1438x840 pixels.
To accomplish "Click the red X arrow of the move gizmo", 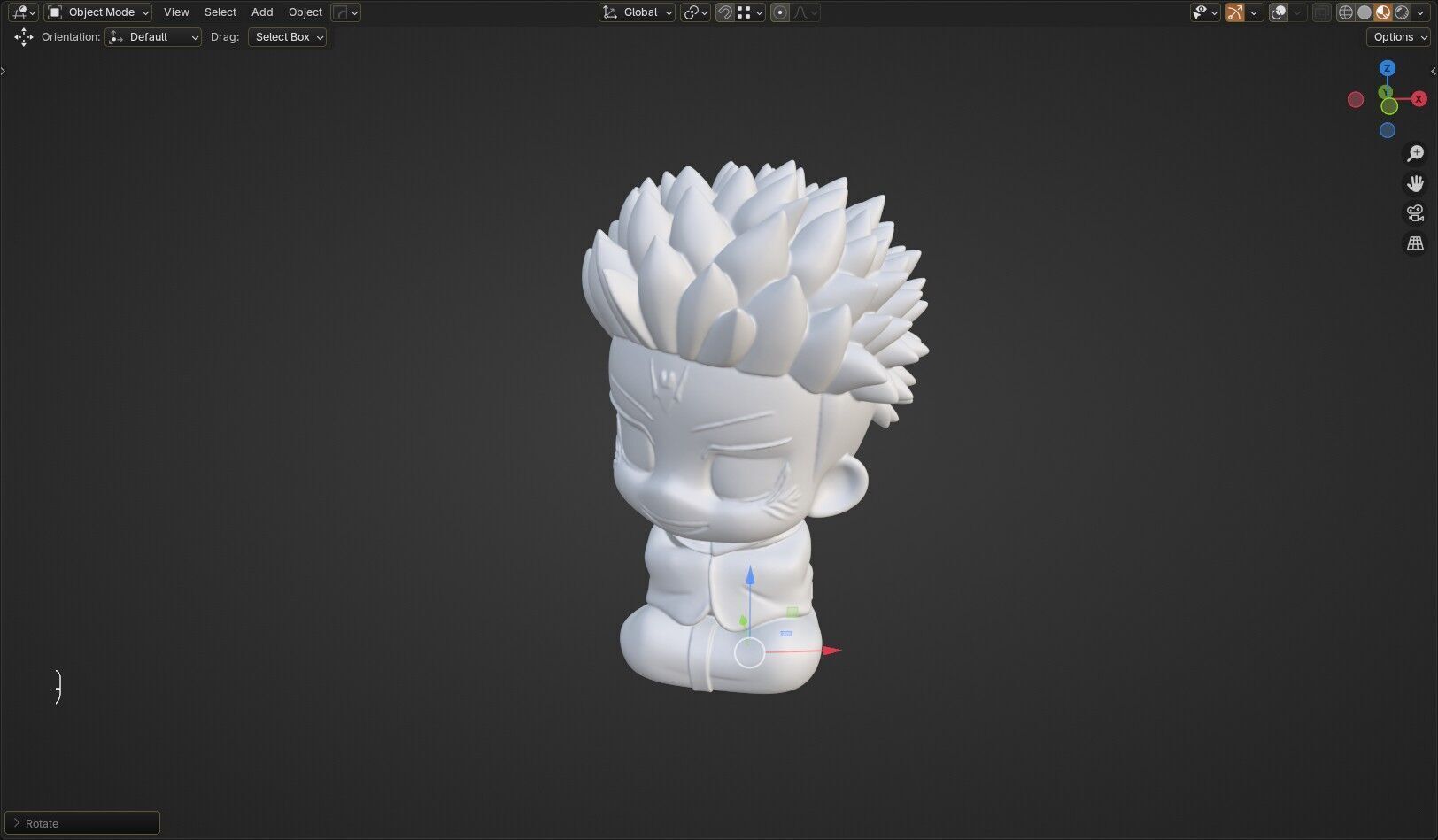I will tap(831, 651).
